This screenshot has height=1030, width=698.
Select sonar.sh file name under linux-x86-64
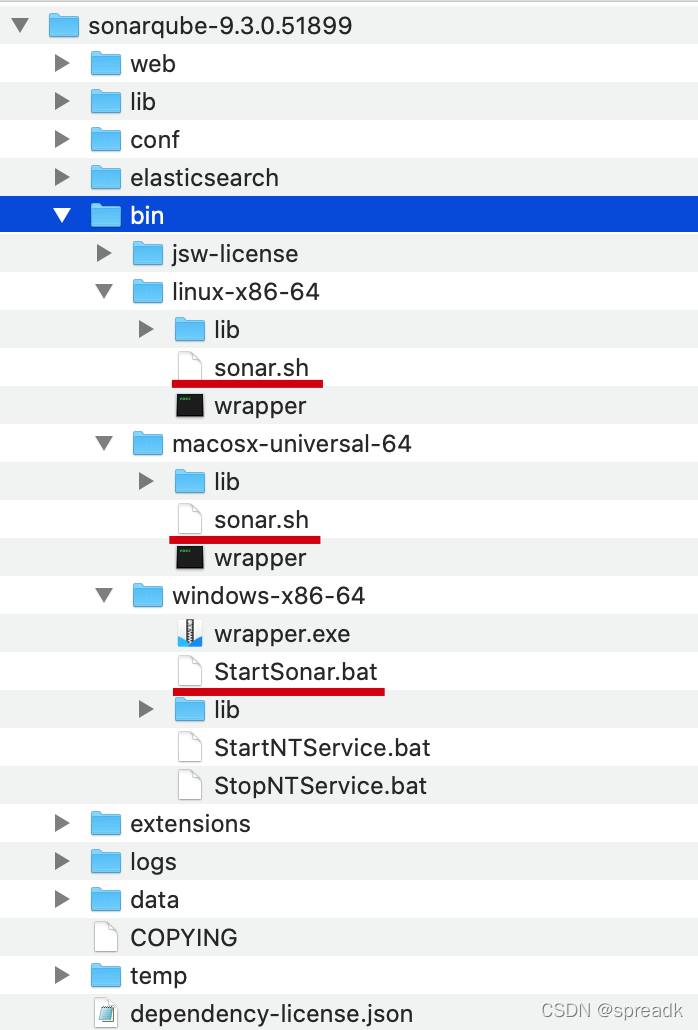(x=261, y=368)
